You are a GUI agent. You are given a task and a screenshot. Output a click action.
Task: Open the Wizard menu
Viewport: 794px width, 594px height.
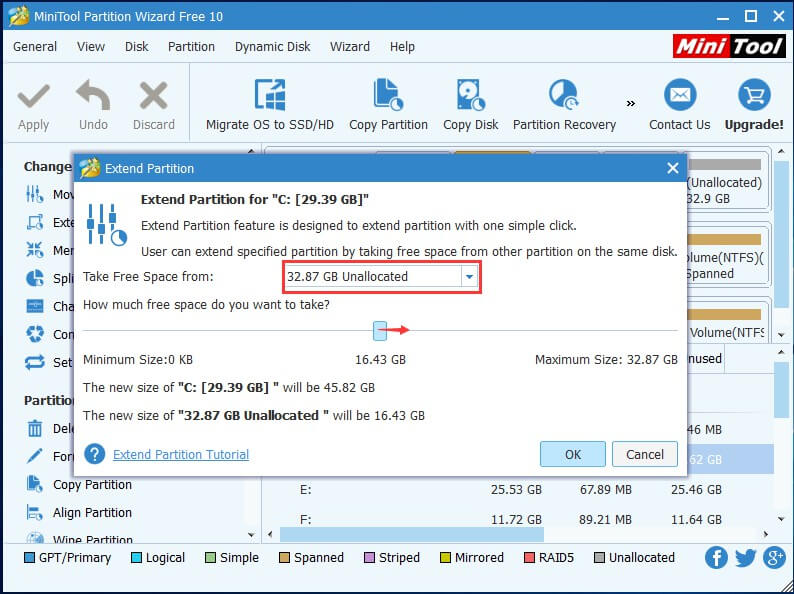349,46
